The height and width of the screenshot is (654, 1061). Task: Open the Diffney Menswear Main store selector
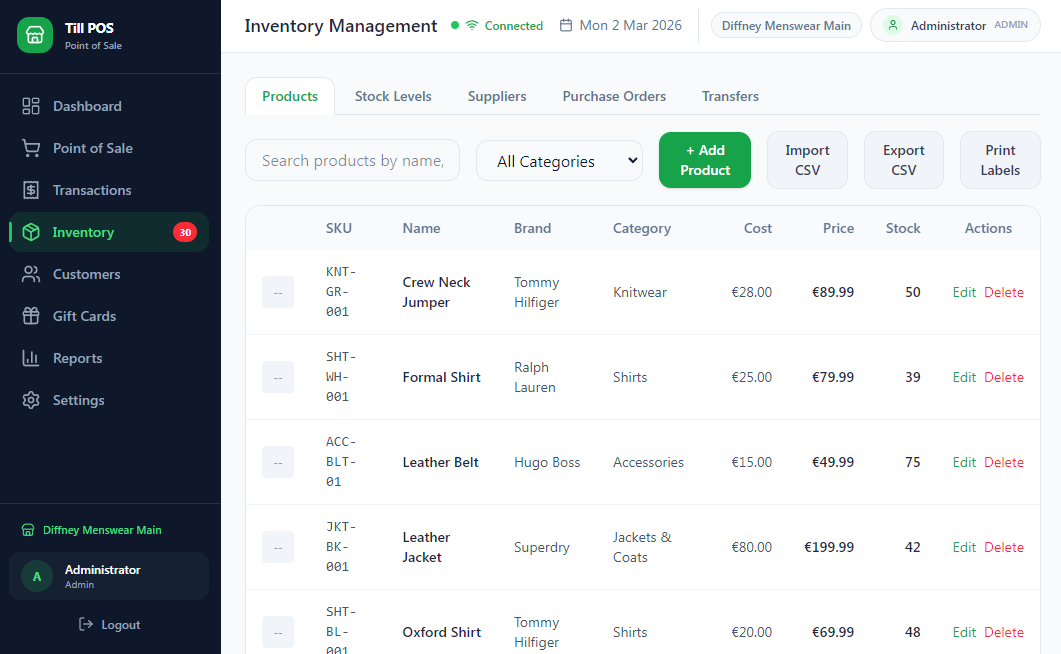(786, 25)
